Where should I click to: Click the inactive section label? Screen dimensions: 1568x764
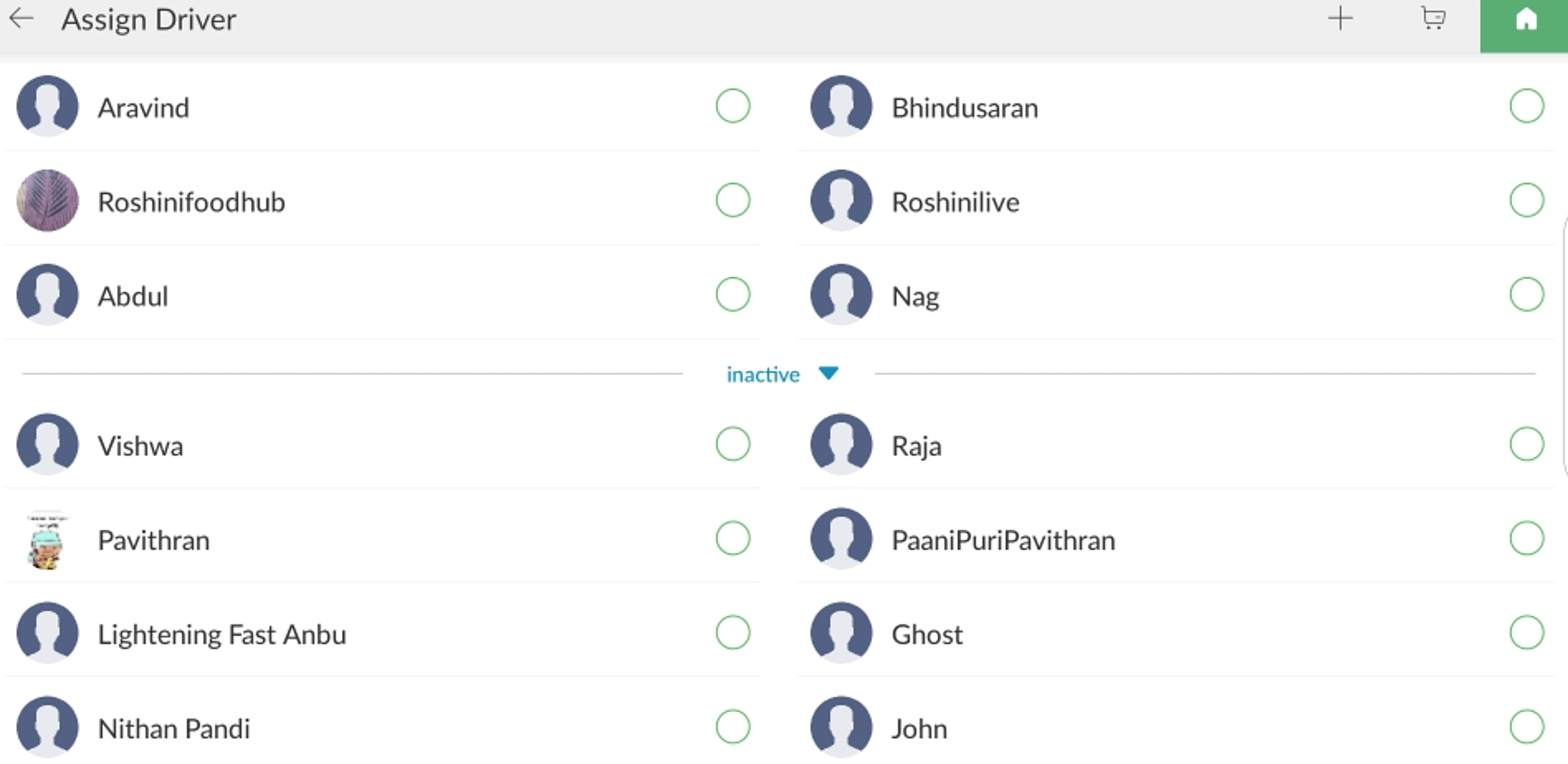point(762,375)
